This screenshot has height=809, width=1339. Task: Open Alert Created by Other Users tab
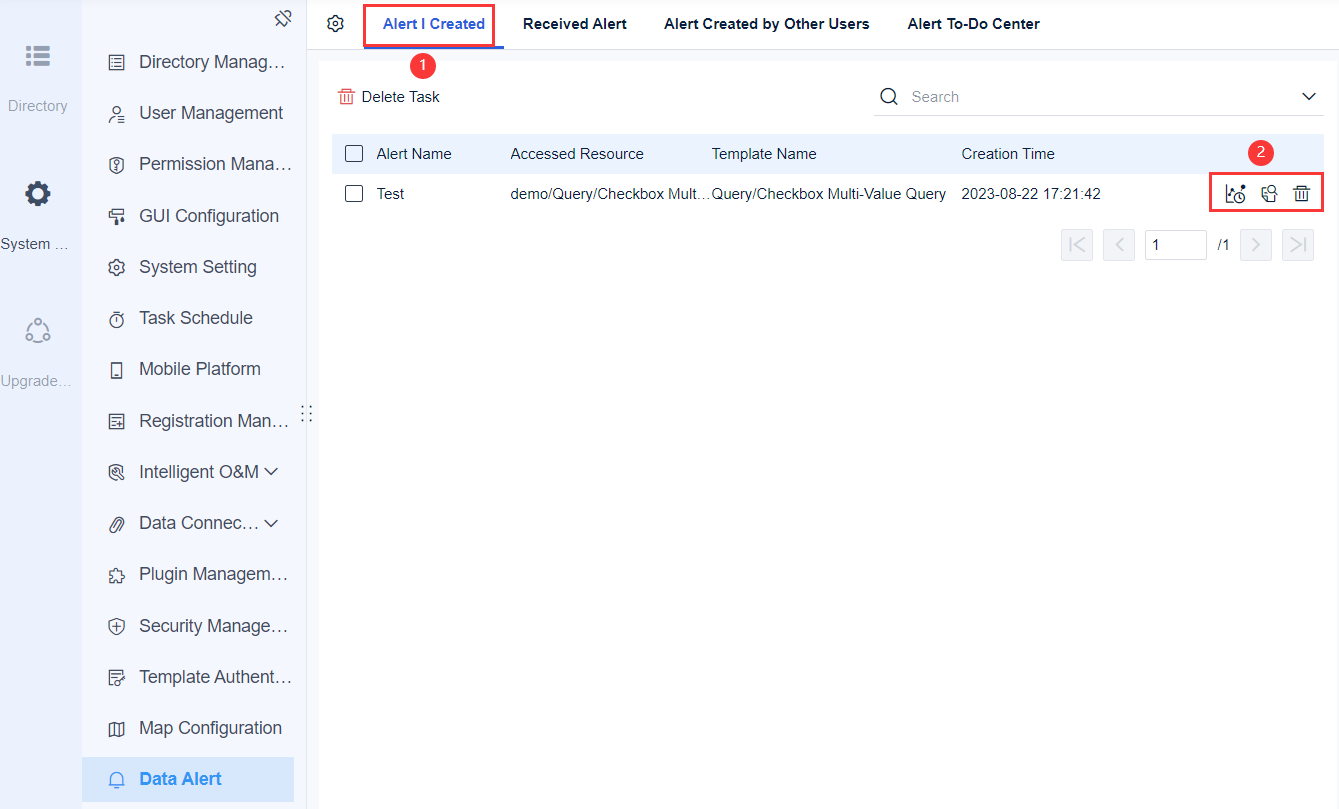(x=767, y=24)
